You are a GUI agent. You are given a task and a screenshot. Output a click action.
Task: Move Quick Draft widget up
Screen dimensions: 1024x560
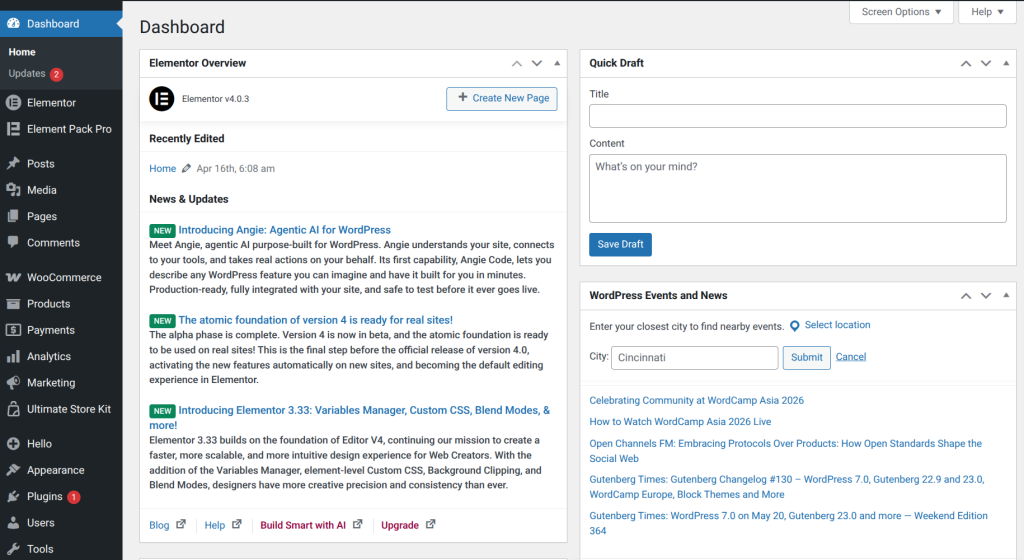[966, 63]
